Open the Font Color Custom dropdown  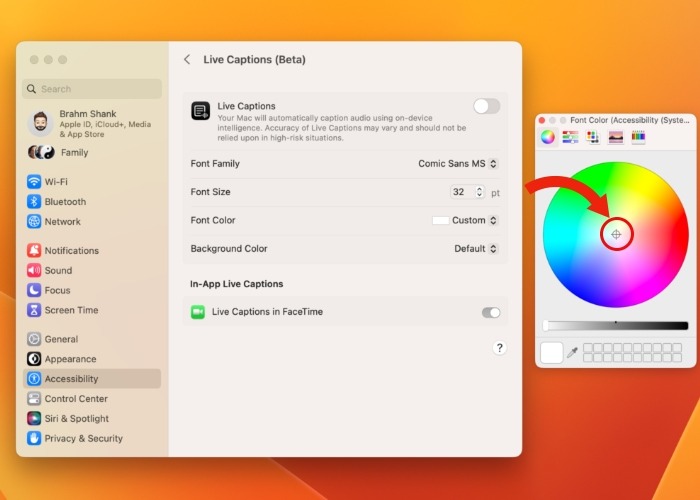click(x=465, y=220)
